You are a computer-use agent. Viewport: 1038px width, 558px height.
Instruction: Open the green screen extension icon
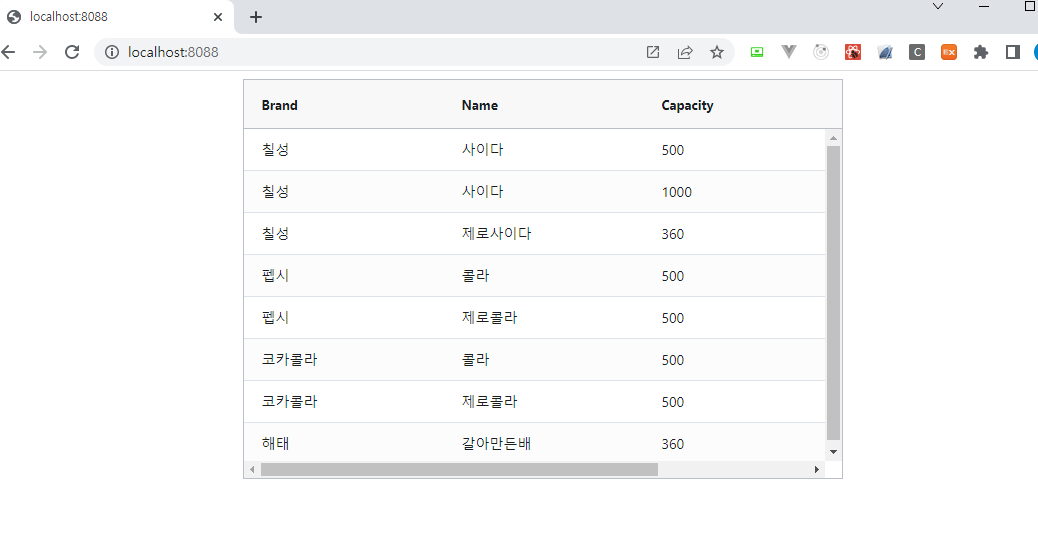(757, 52)
